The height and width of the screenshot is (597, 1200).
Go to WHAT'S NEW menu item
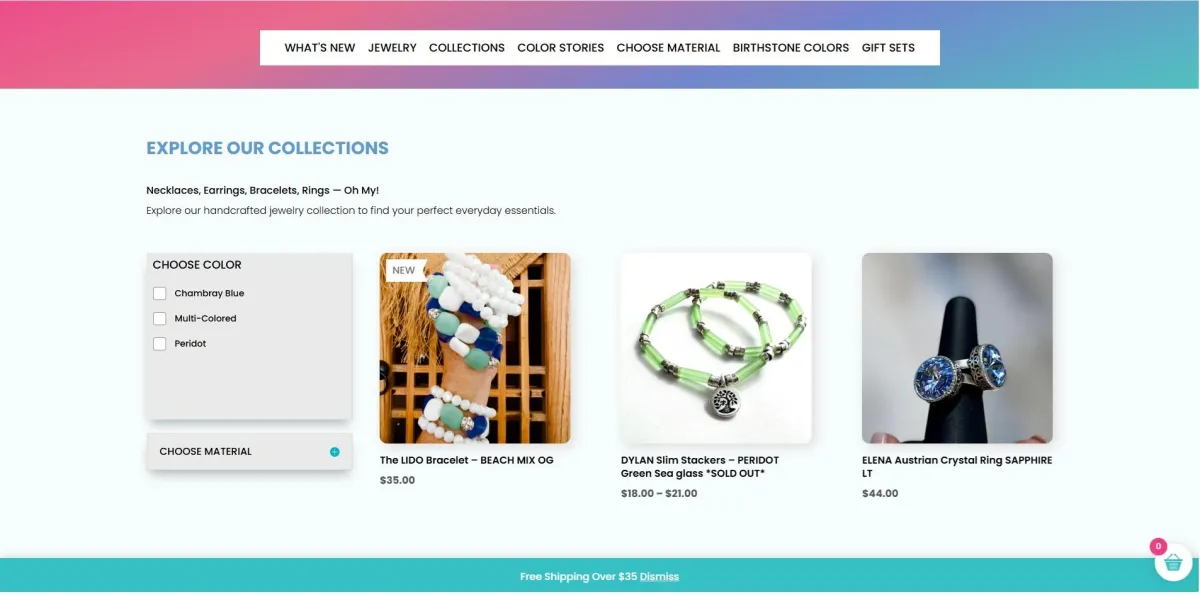tap(320, 48)
